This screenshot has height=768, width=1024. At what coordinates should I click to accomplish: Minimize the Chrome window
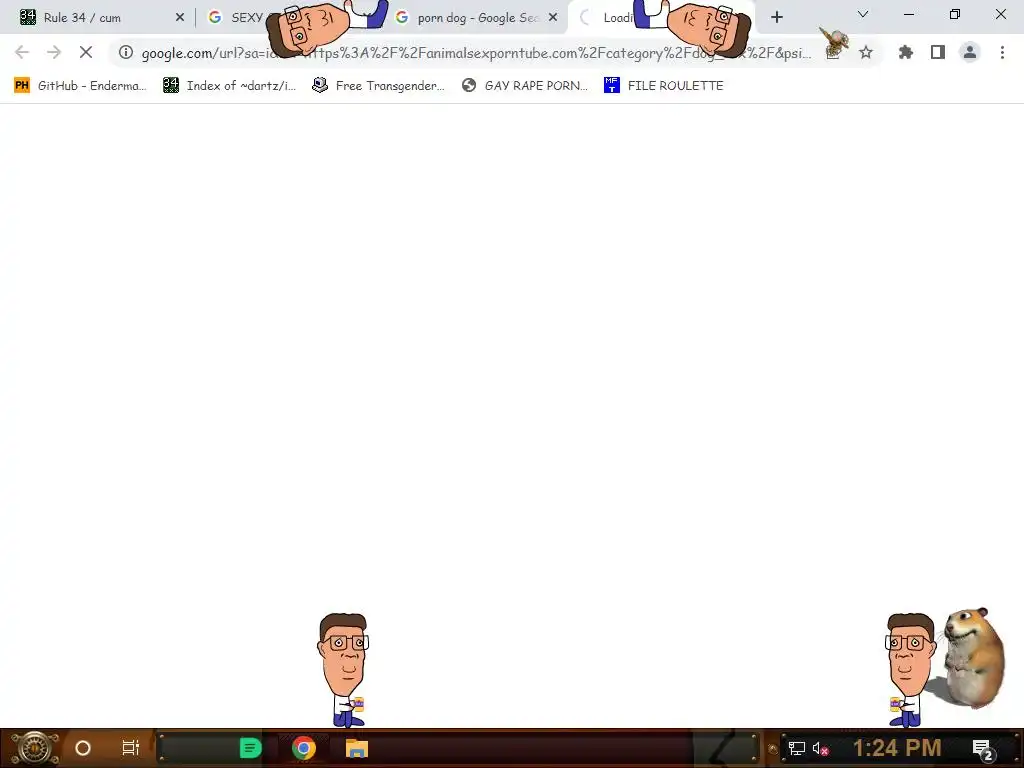[x=908, y=14]
